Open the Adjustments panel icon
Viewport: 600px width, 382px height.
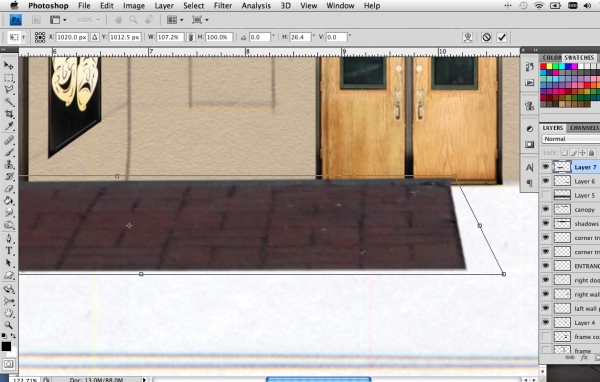click(x=529, y=129)
